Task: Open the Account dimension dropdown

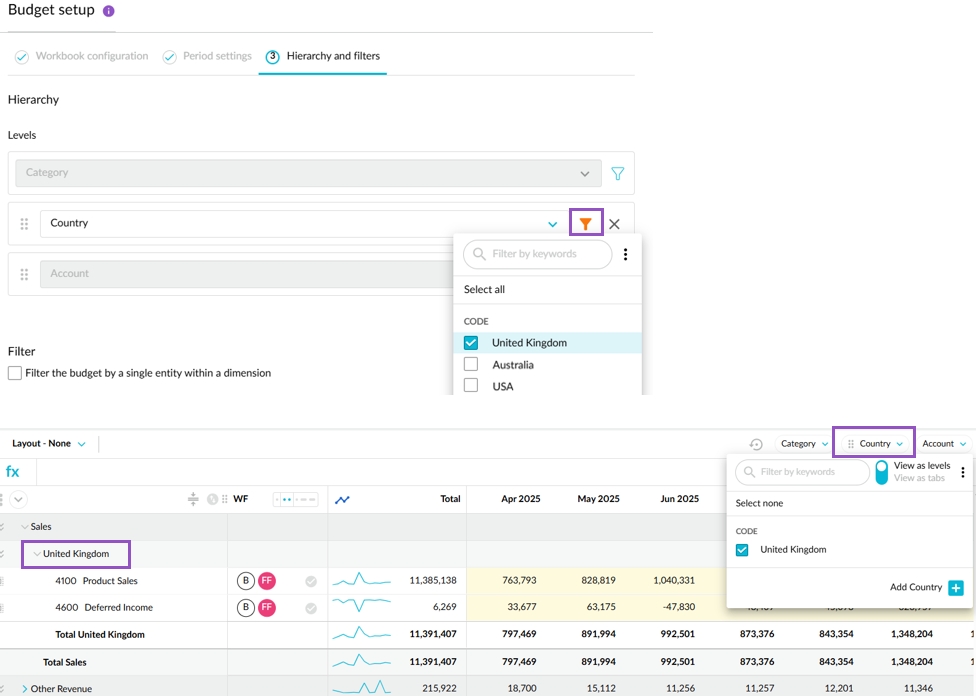Action: 944,444
